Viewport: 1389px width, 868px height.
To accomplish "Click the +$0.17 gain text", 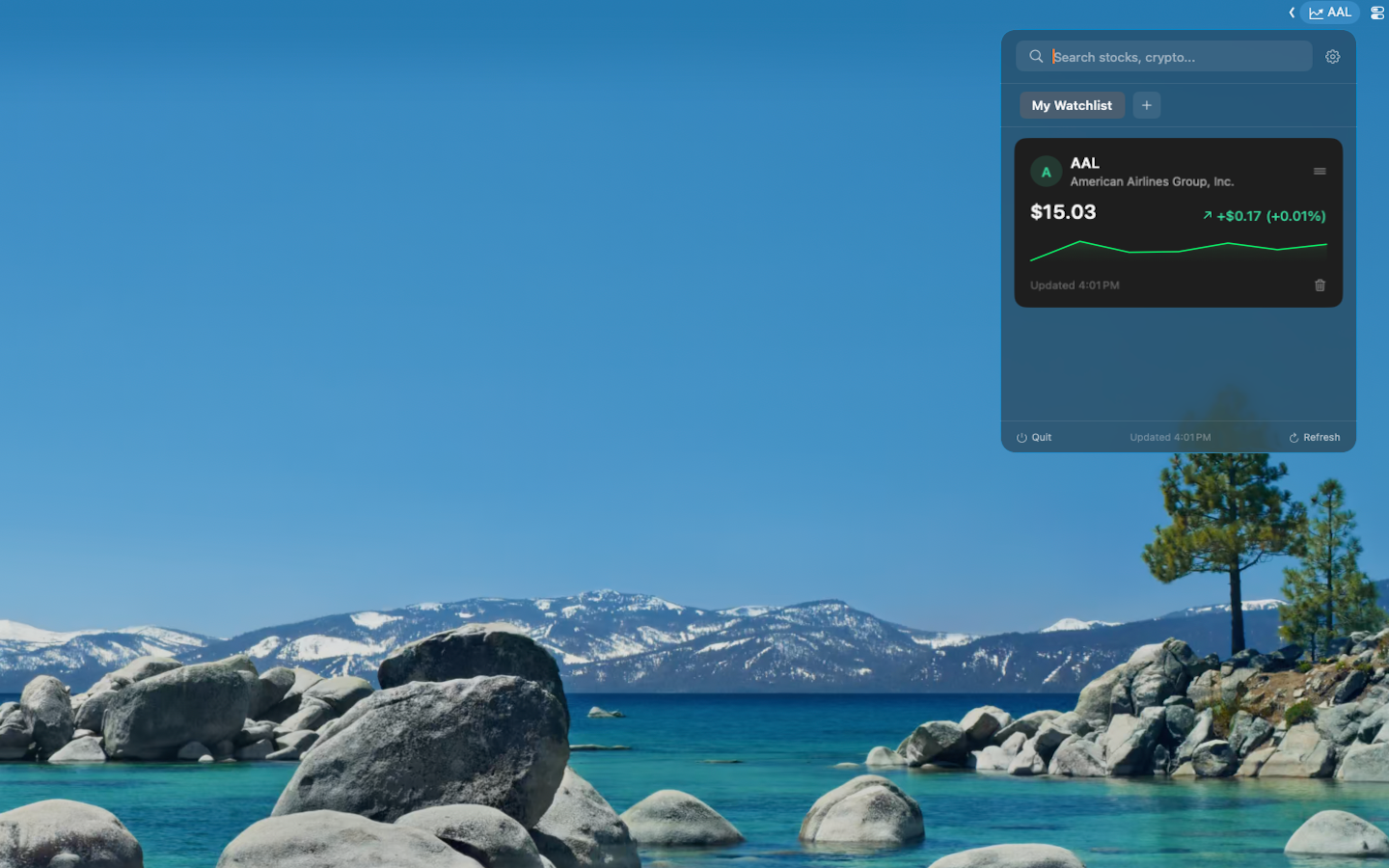I will click(1238, 216).
